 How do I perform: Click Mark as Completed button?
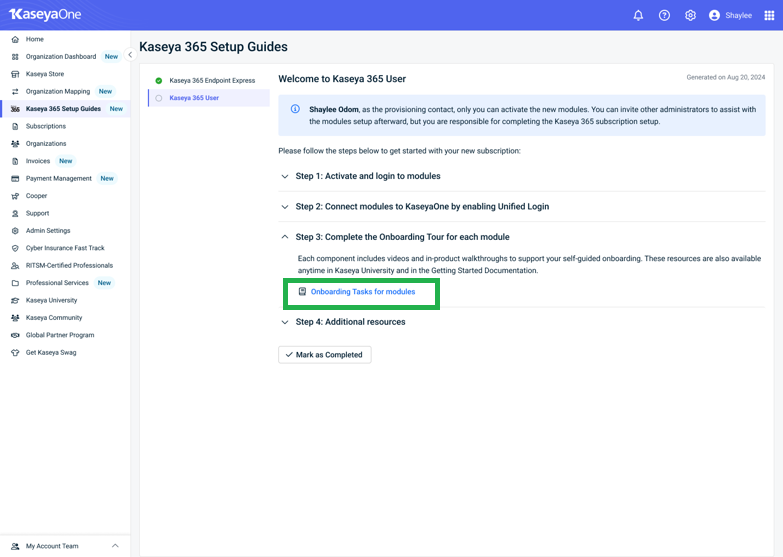[x=325, y=355]
